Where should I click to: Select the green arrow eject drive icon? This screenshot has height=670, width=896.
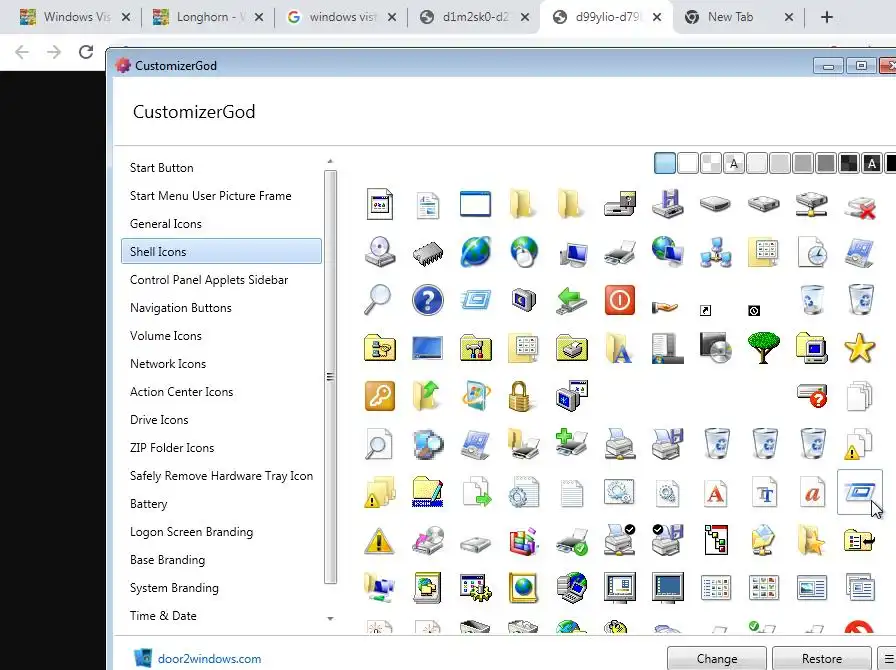[x=571, y=300]
